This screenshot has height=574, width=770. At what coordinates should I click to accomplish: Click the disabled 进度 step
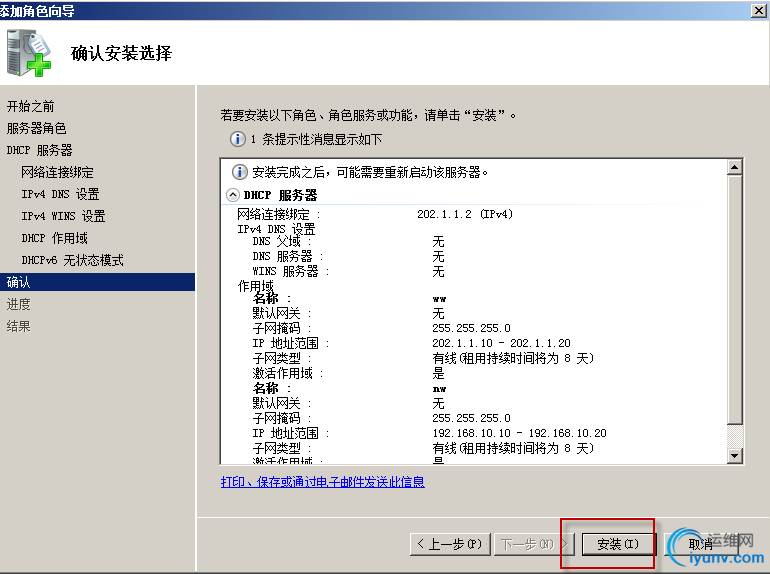tap(19, 304)
